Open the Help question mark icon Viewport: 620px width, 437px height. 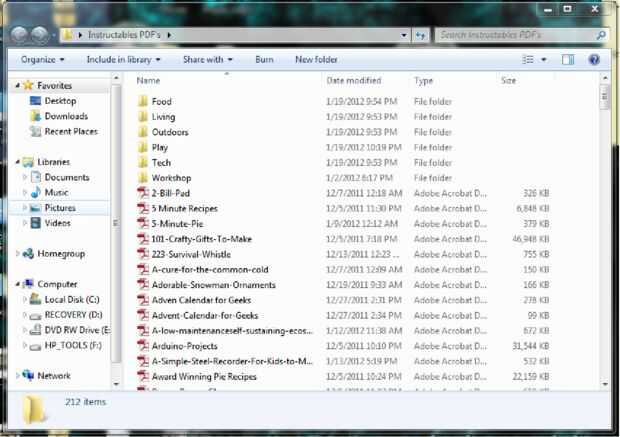click(x=594, y=60)
